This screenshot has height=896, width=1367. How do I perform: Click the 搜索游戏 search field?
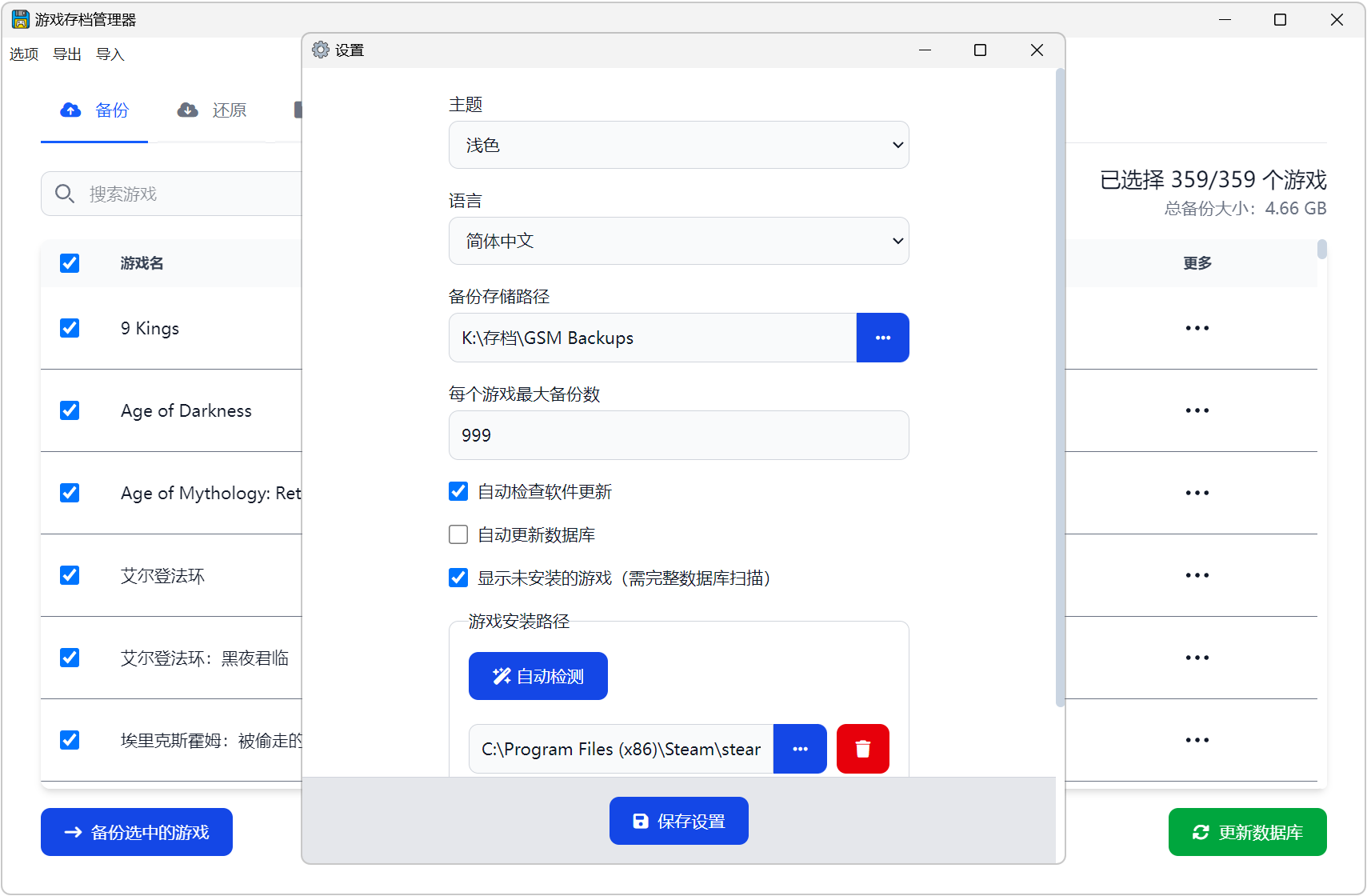[172, 194]
